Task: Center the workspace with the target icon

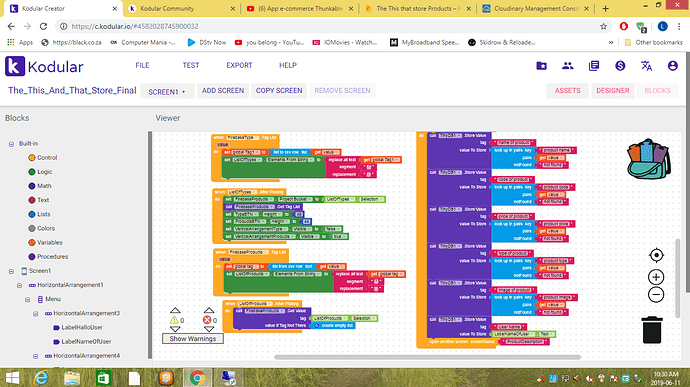Action: pyautogui.click(x=656, y=255)
